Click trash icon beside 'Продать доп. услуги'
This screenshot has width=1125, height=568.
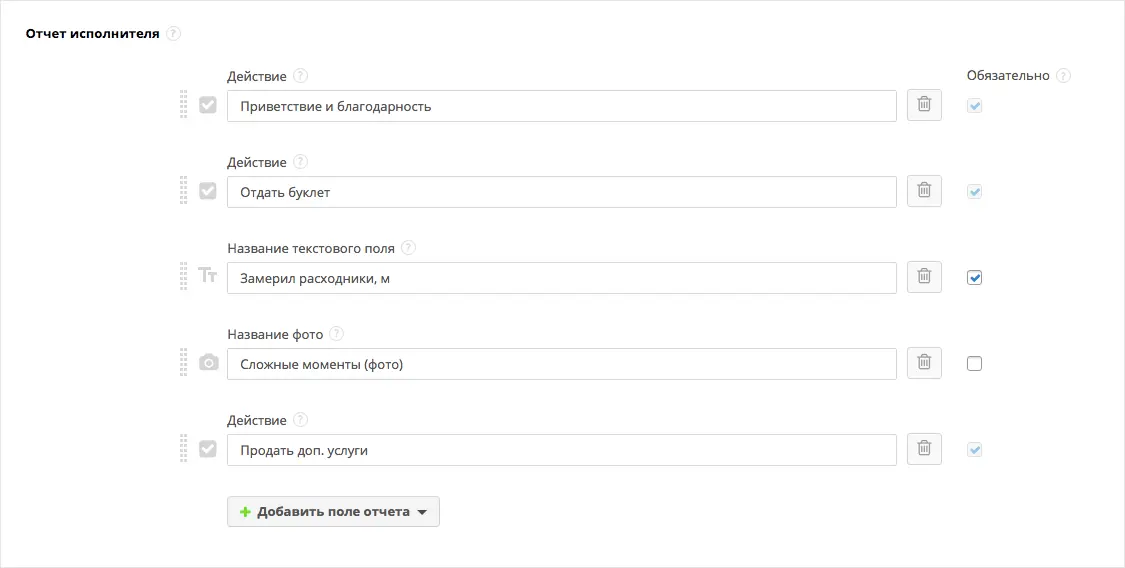coord(924,450)
